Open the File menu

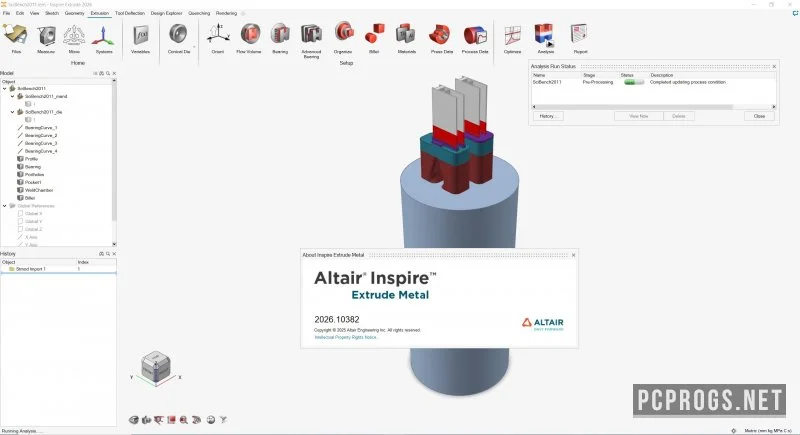[x=7, y=13]
